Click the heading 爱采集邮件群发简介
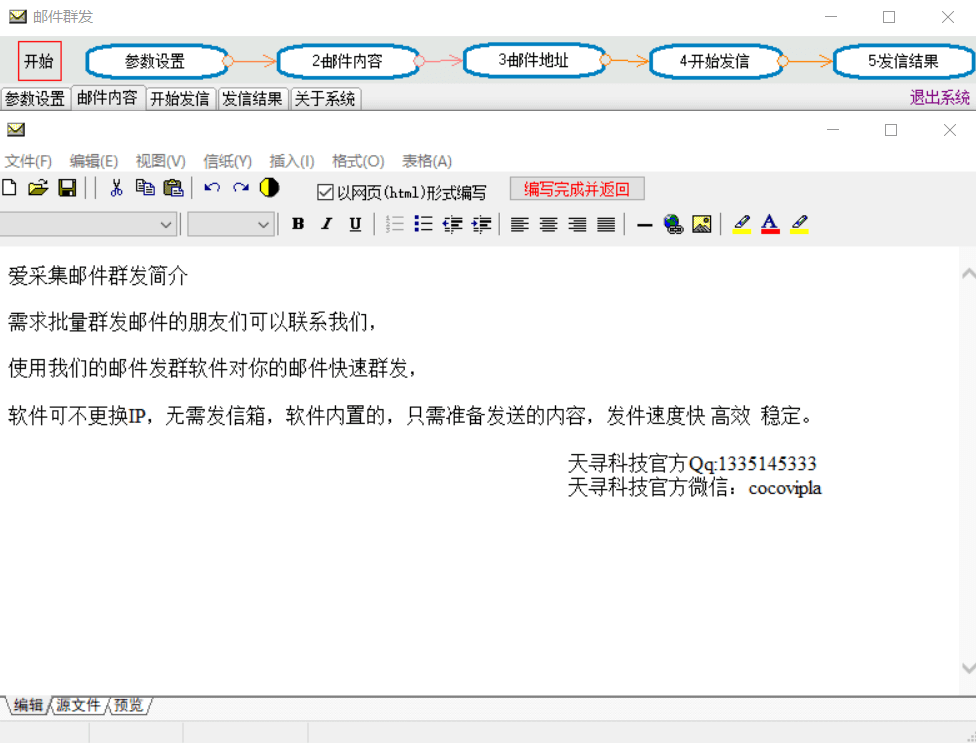 coord(98,276)
